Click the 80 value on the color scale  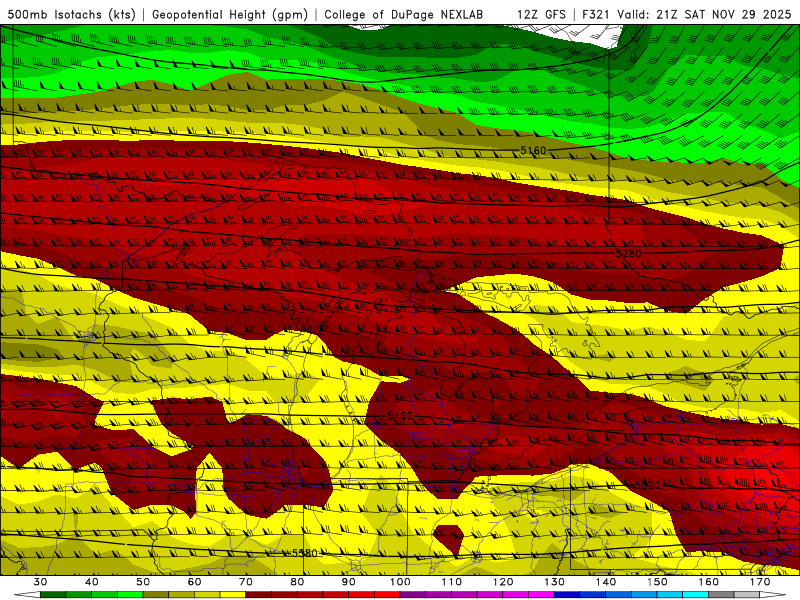point(297,582)
